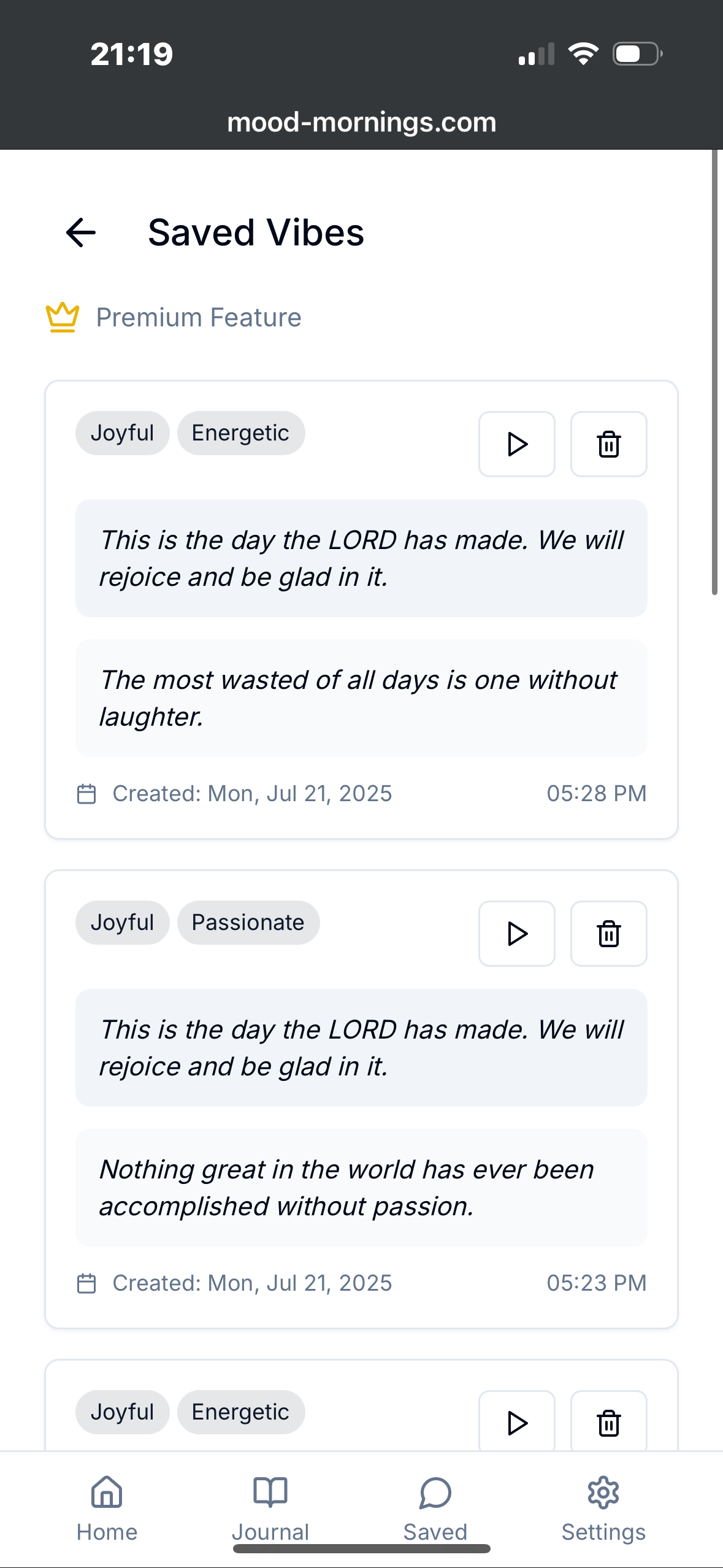Select the laughter quote box
Image resolution: width=723 pixels, height=1568 pixels.
(x=361, y=698)
